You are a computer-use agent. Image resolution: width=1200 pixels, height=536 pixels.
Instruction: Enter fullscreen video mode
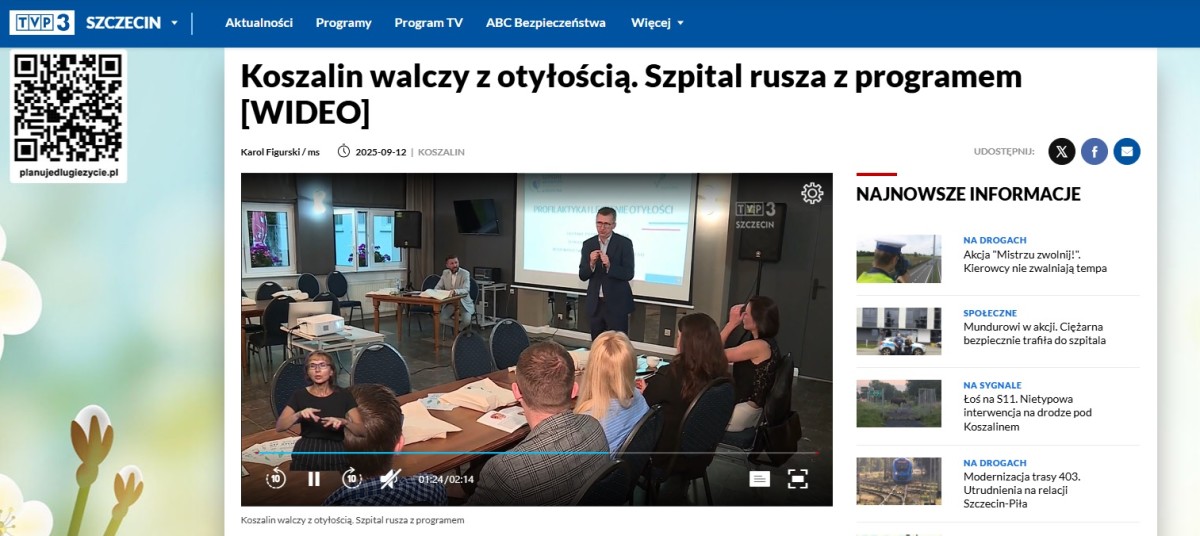tap(798, 479)
